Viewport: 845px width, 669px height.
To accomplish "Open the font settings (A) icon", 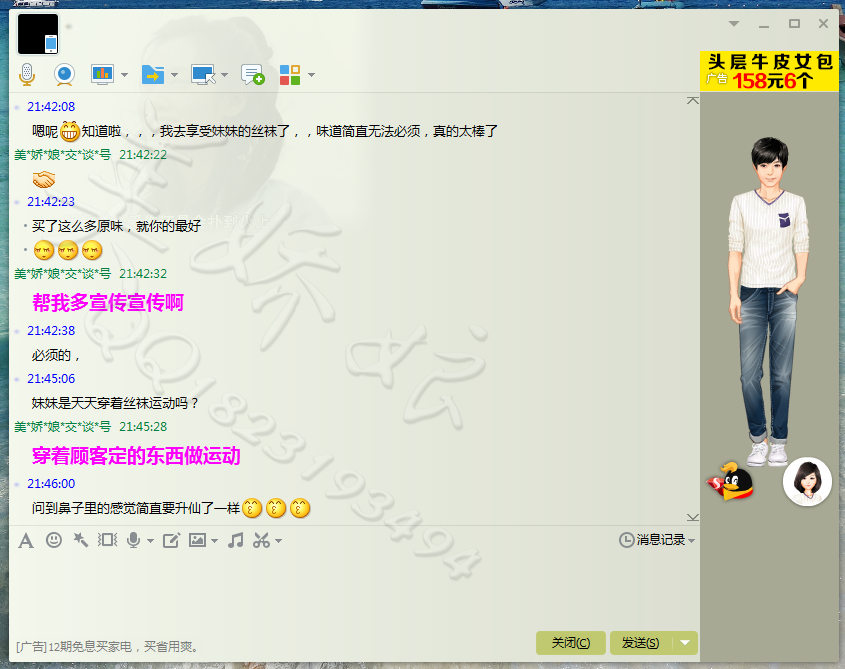I will [x=26, y=540].
